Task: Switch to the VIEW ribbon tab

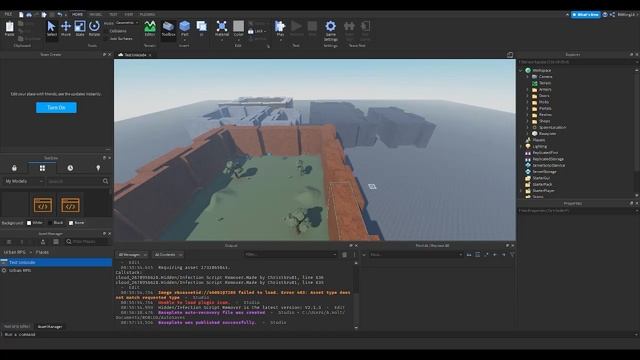Action: coord(129,14)
